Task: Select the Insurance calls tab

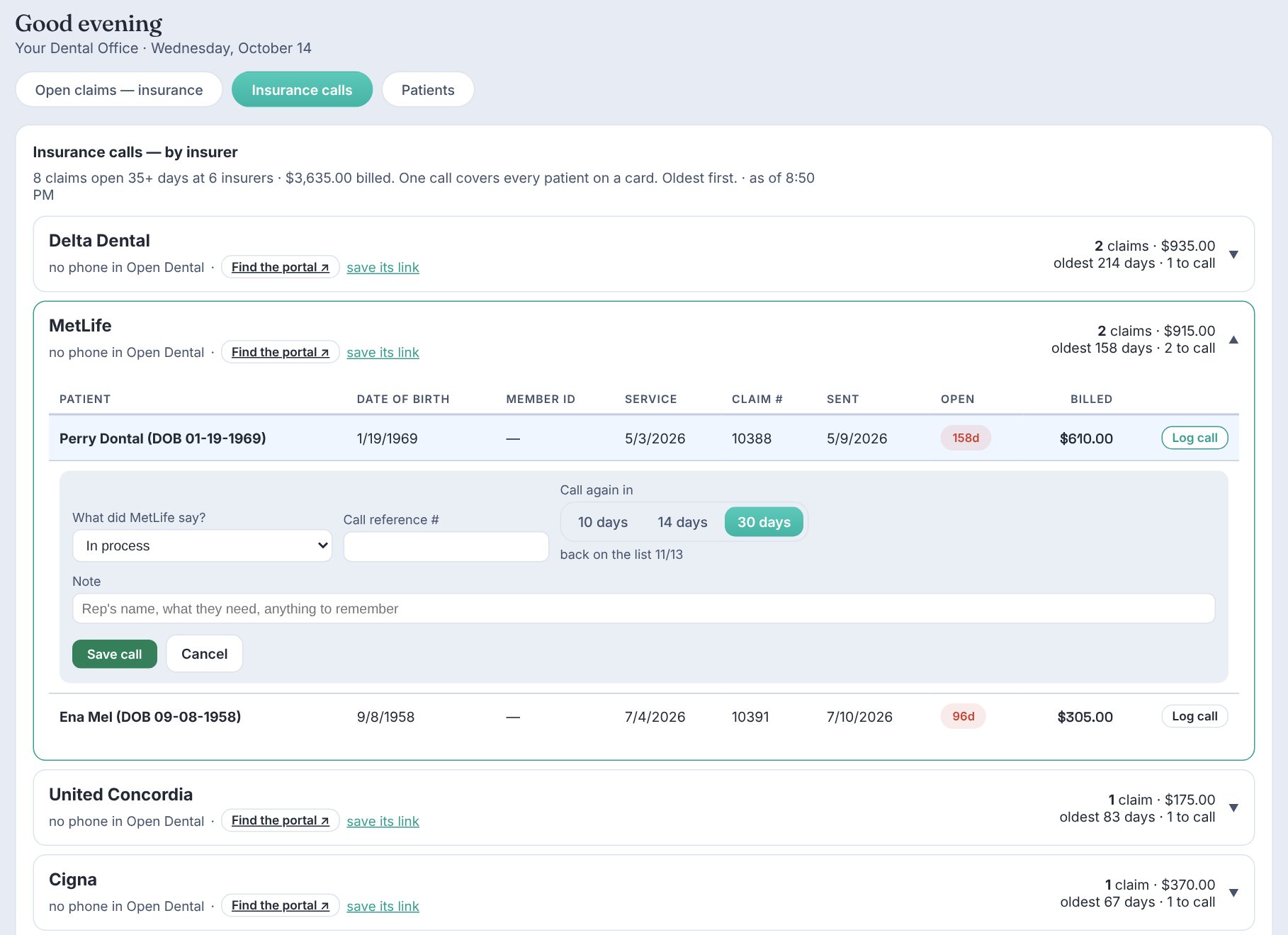Action: click(x=302, y=90)
